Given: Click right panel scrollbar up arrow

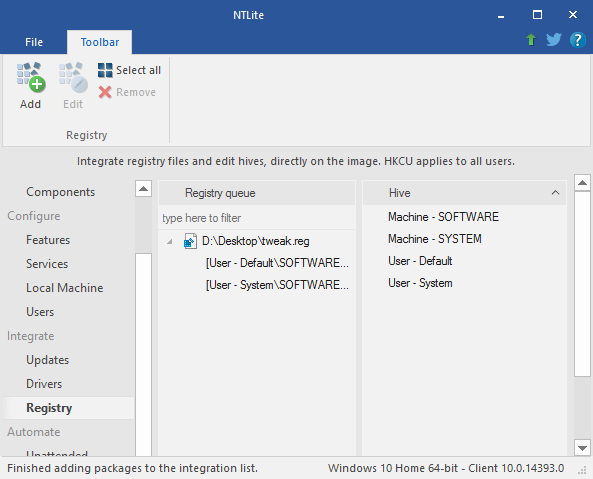Looking at the screenshot, I should click(582, 183).
